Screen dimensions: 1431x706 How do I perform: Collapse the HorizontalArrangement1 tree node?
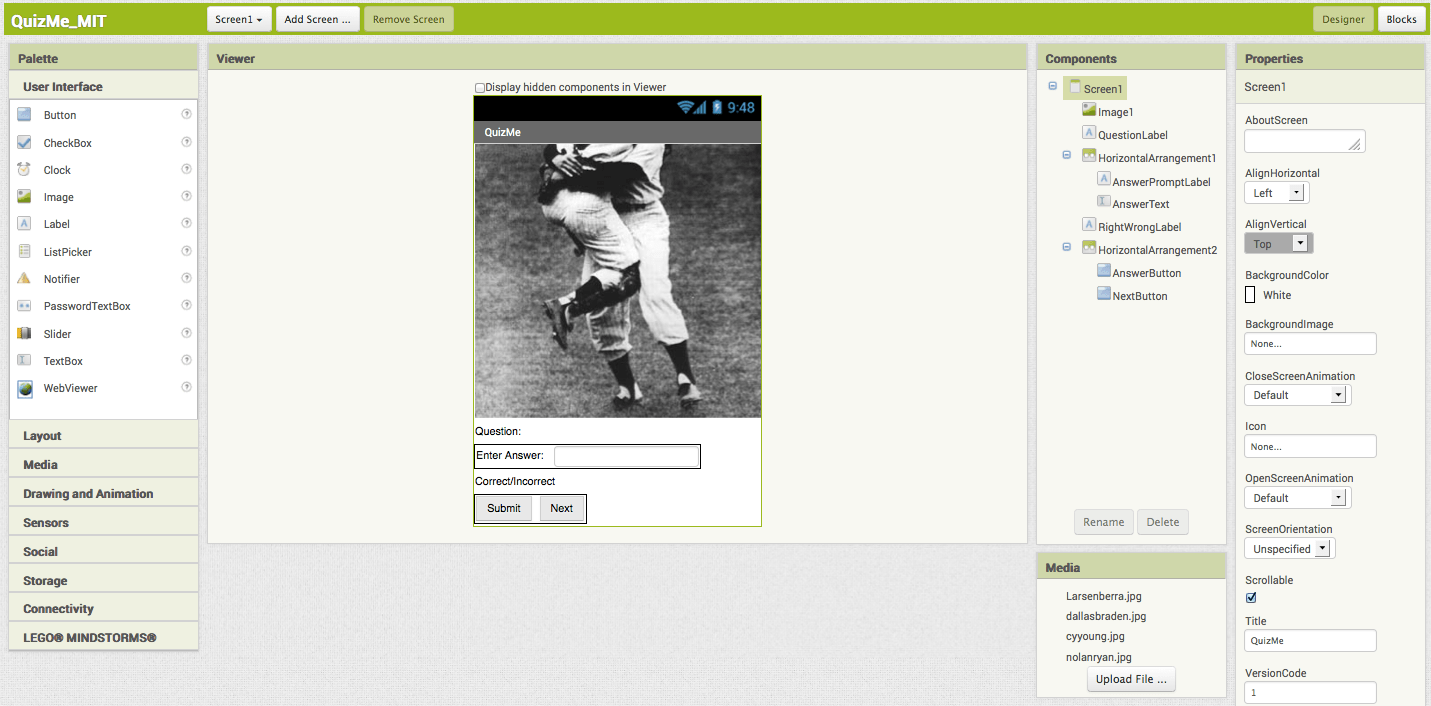[1067, 156]
